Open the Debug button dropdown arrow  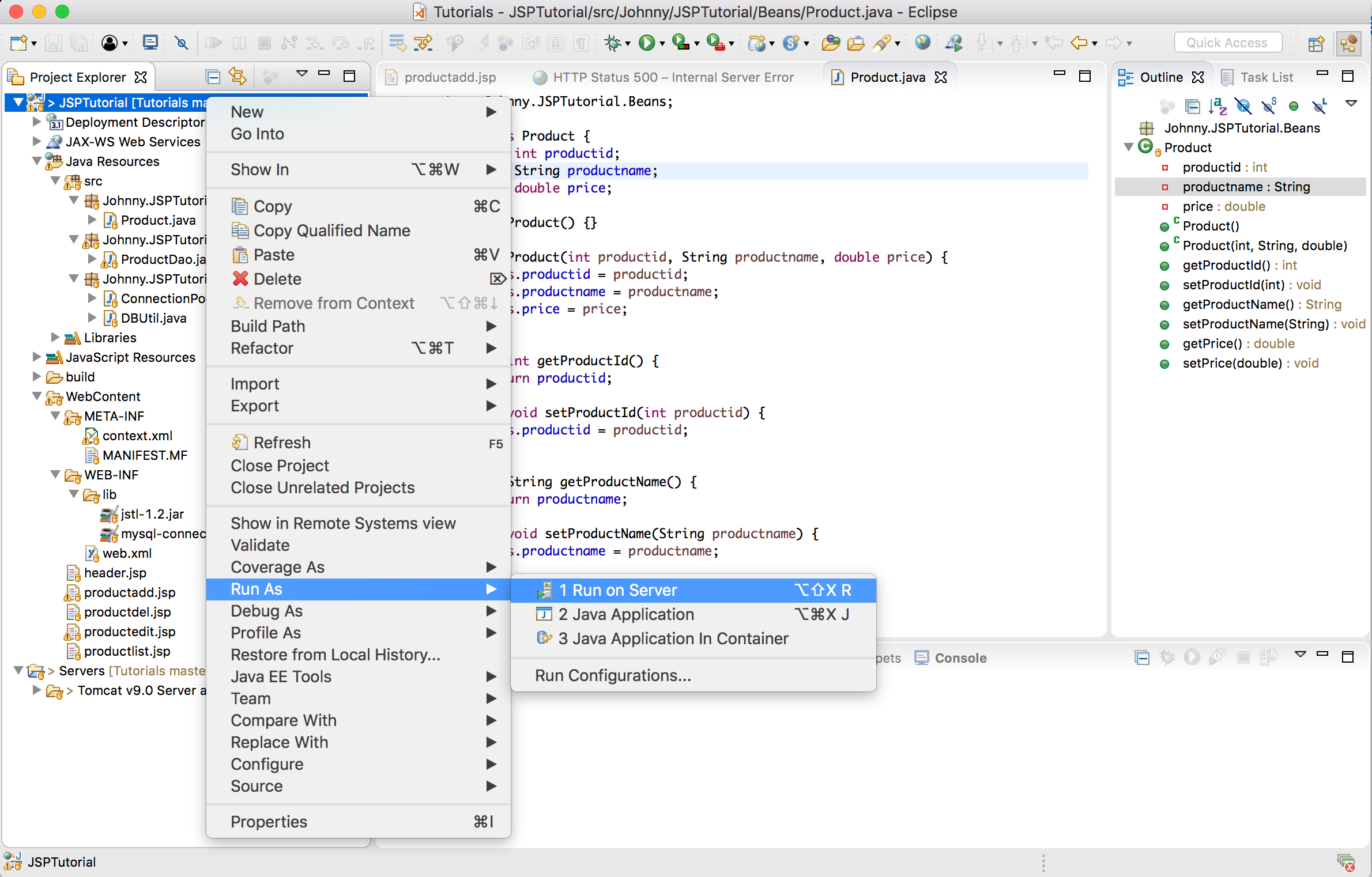click(628, 44)
